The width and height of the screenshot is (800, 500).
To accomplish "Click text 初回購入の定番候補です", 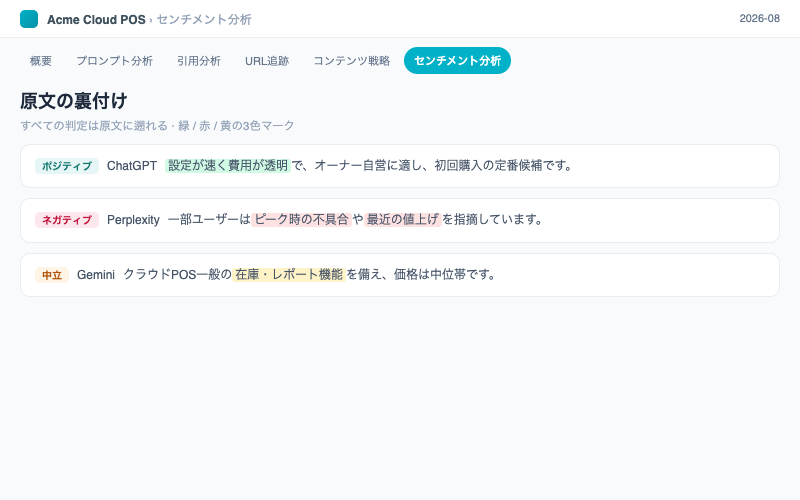I will click(x=504, y=165).
